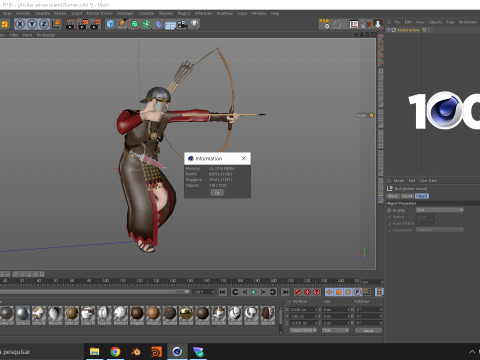The width and height of the screenshot is (480, 360).
Task: Open the Window menu
Action: [259, 13]
